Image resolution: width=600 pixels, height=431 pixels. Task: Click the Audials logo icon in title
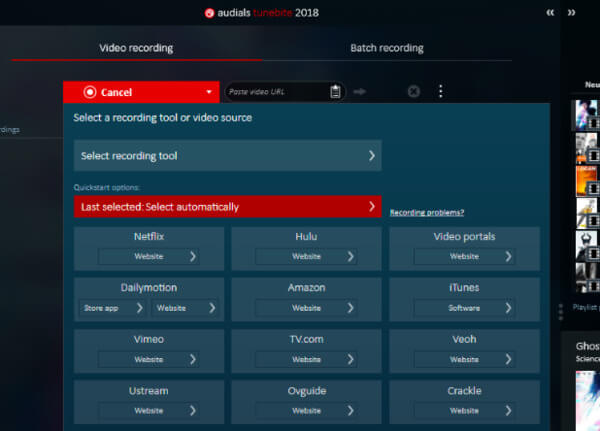point(209,13)
